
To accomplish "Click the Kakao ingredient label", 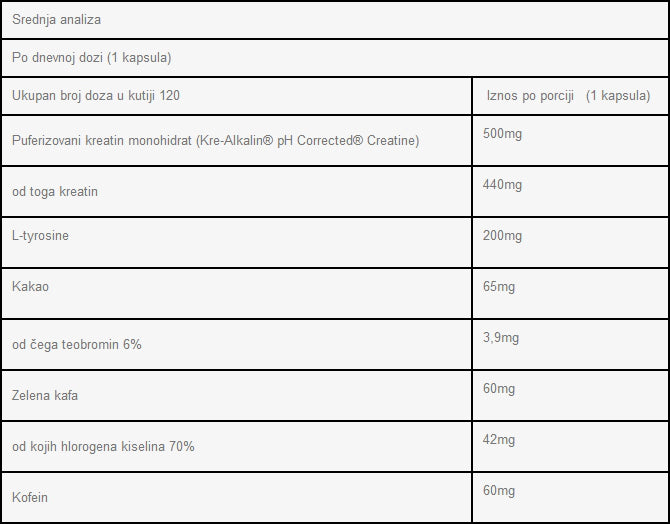I will click(x=30, y=287).
